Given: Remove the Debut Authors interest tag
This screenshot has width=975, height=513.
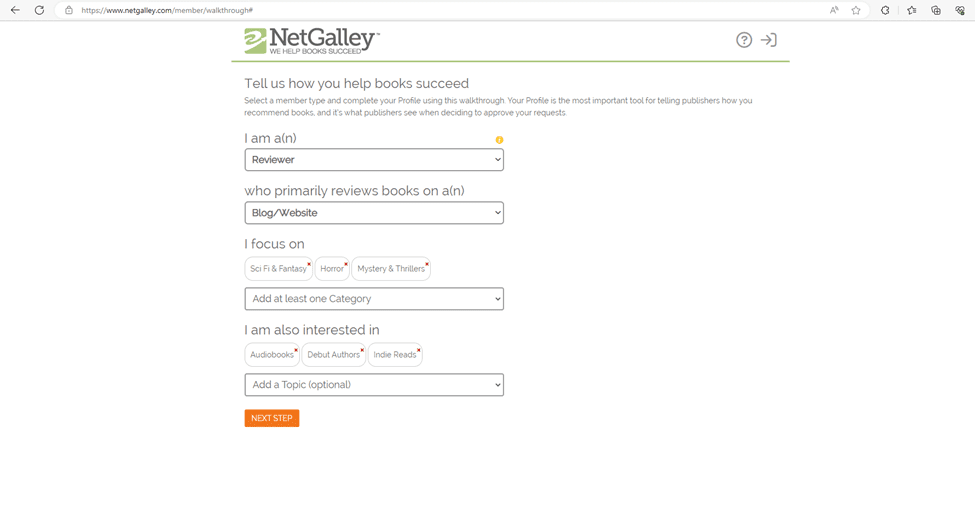Looking at the screenshot, I should (363, 349).
